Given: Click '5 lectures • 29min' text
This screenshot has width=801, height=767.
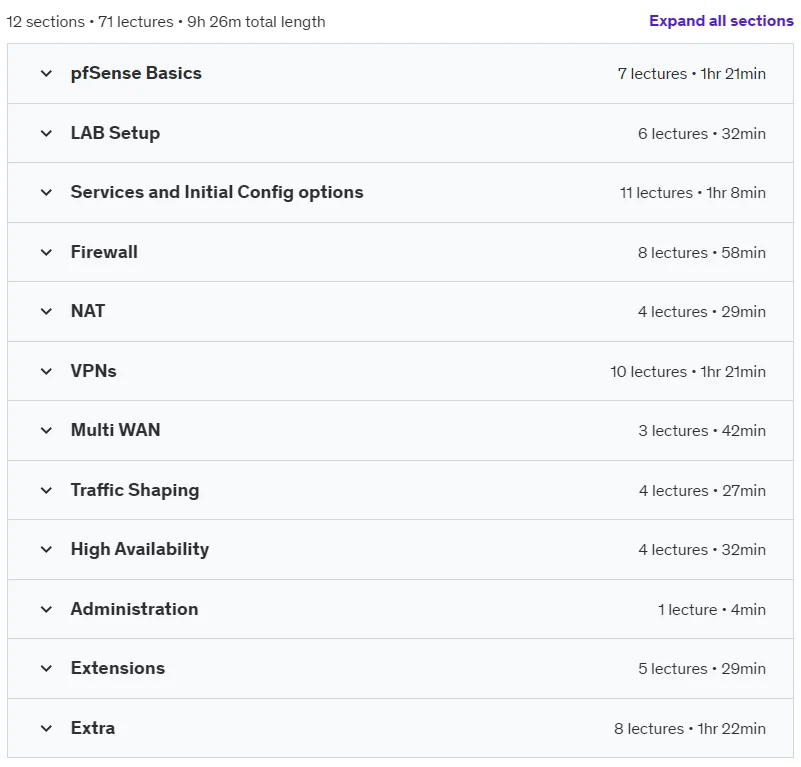Looking at the screenshot, I should tap(702, 669).
